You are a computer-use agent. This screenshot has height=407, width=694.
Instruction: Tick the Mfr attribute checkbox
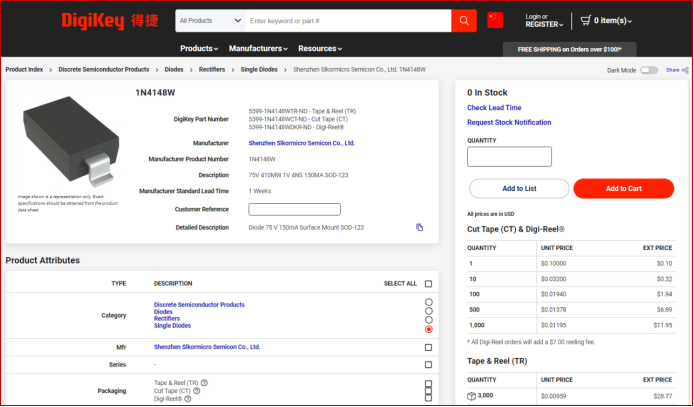[x=428, y=347]
